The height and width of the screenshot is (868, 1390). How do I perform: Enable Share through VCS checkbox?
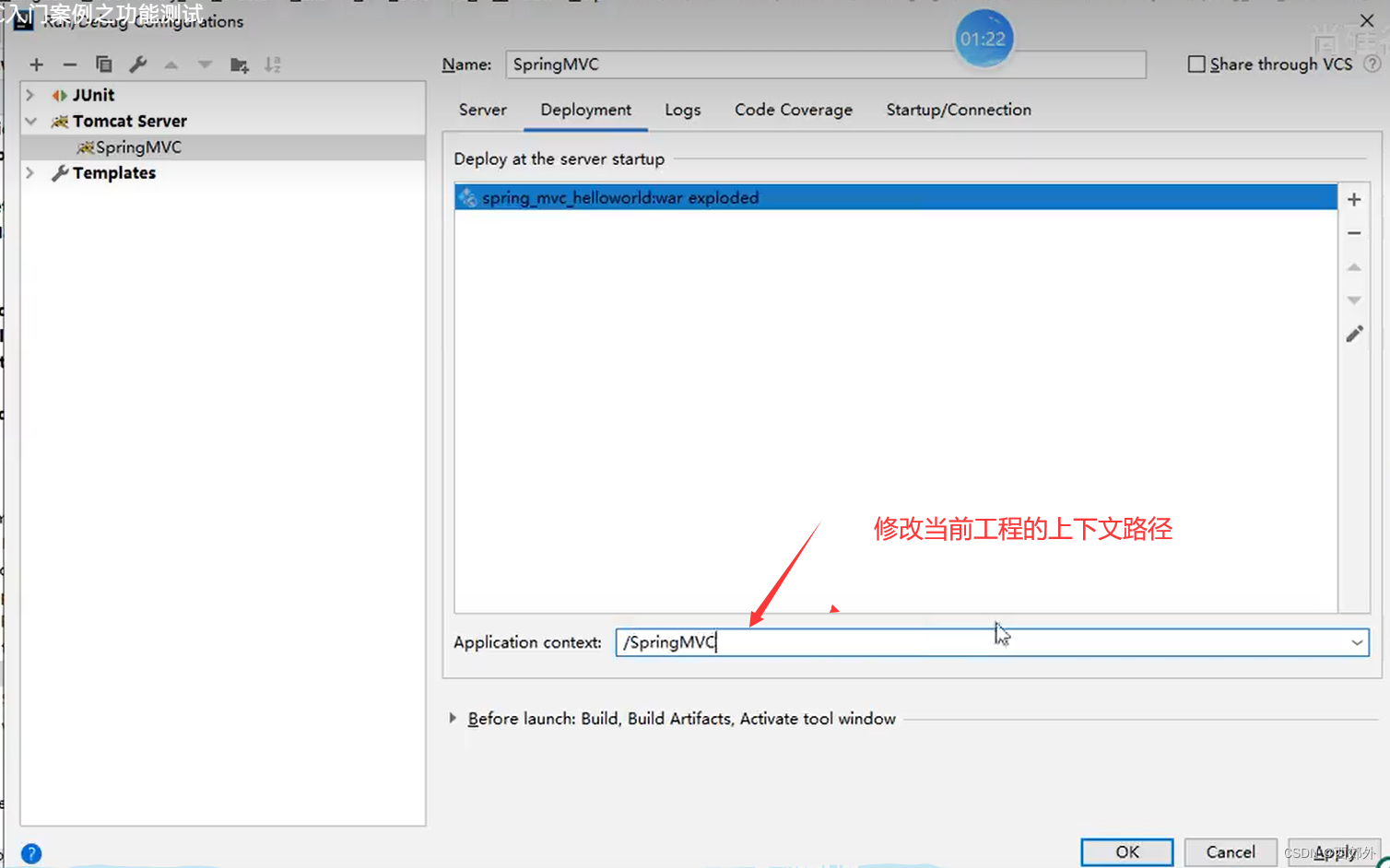[x=1196, y=65]
